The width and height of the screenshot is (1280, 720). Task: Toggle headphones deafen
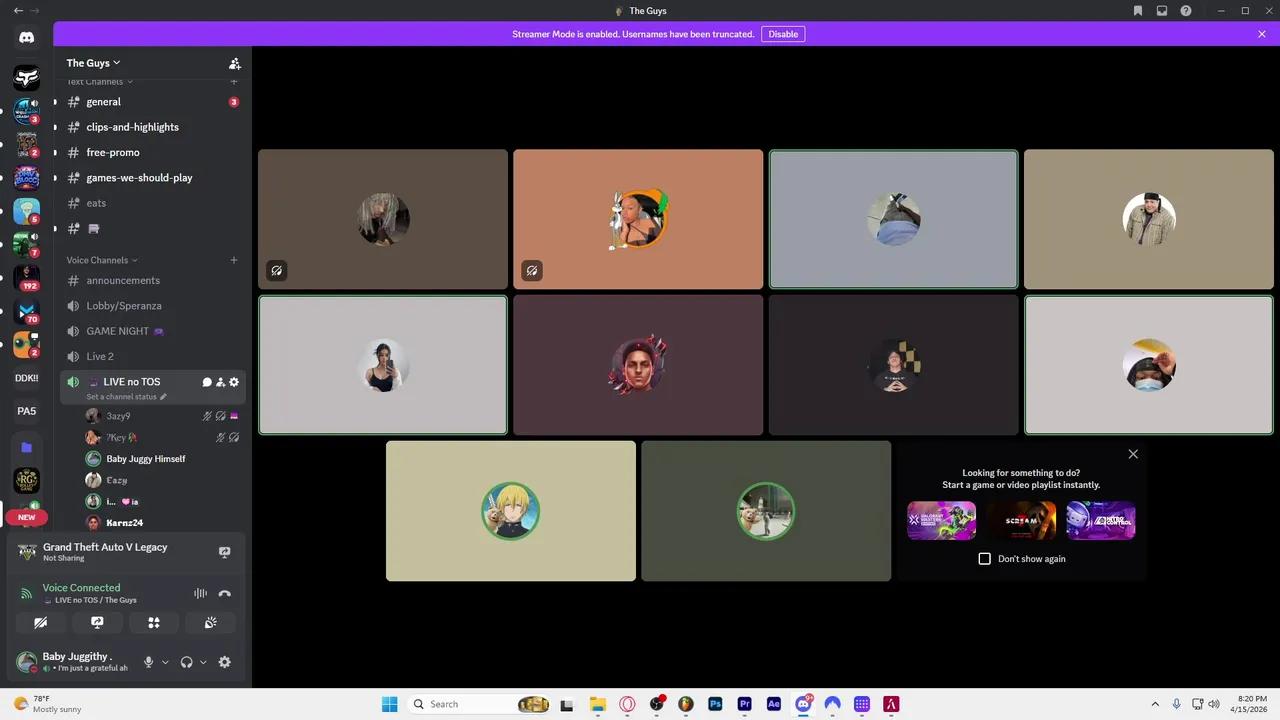coord(186,662)
